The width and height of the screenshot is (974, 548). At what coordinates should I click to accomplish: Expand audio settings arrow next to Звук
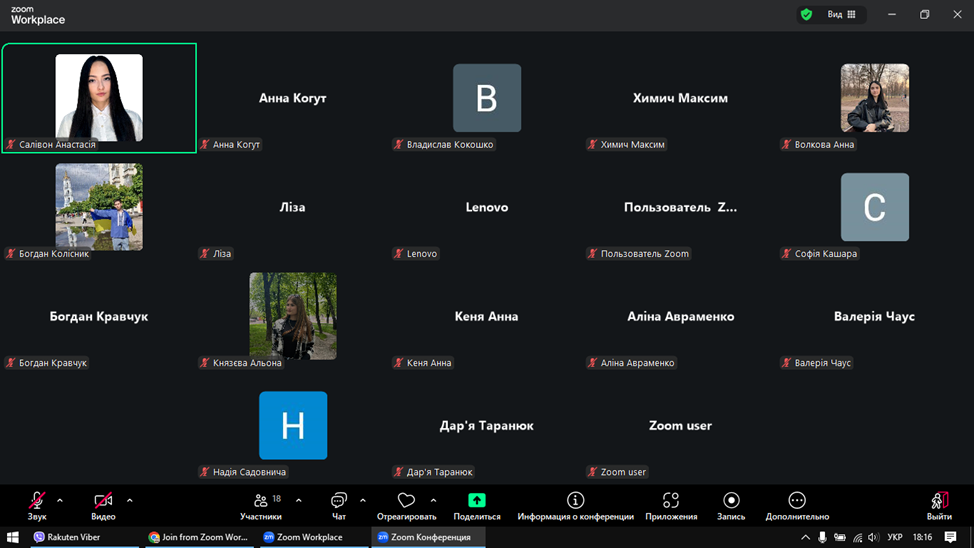[60, 501]
